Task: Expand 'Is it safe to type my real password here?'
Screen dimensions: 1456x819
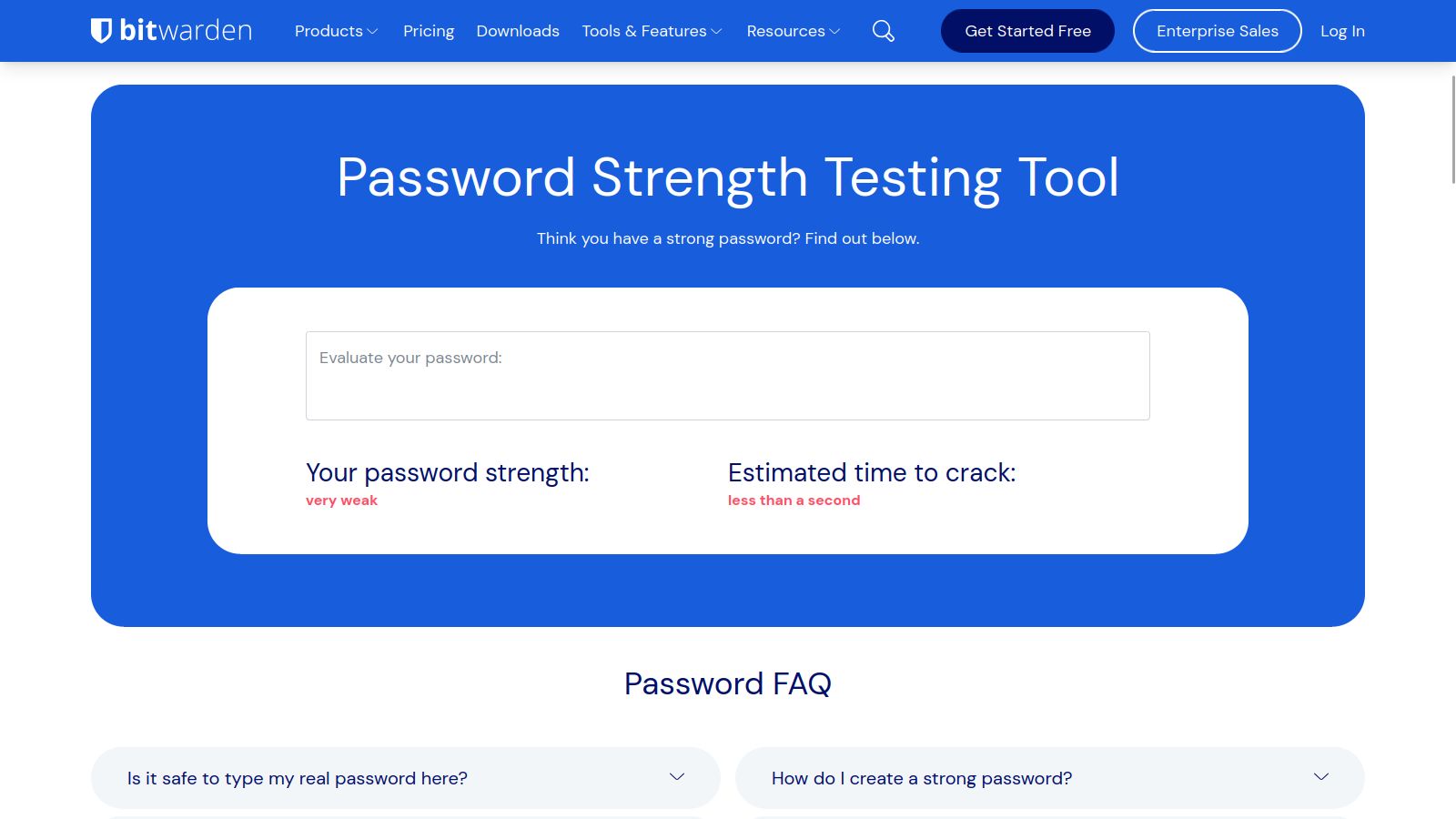Action: click(x=297, y=778)
